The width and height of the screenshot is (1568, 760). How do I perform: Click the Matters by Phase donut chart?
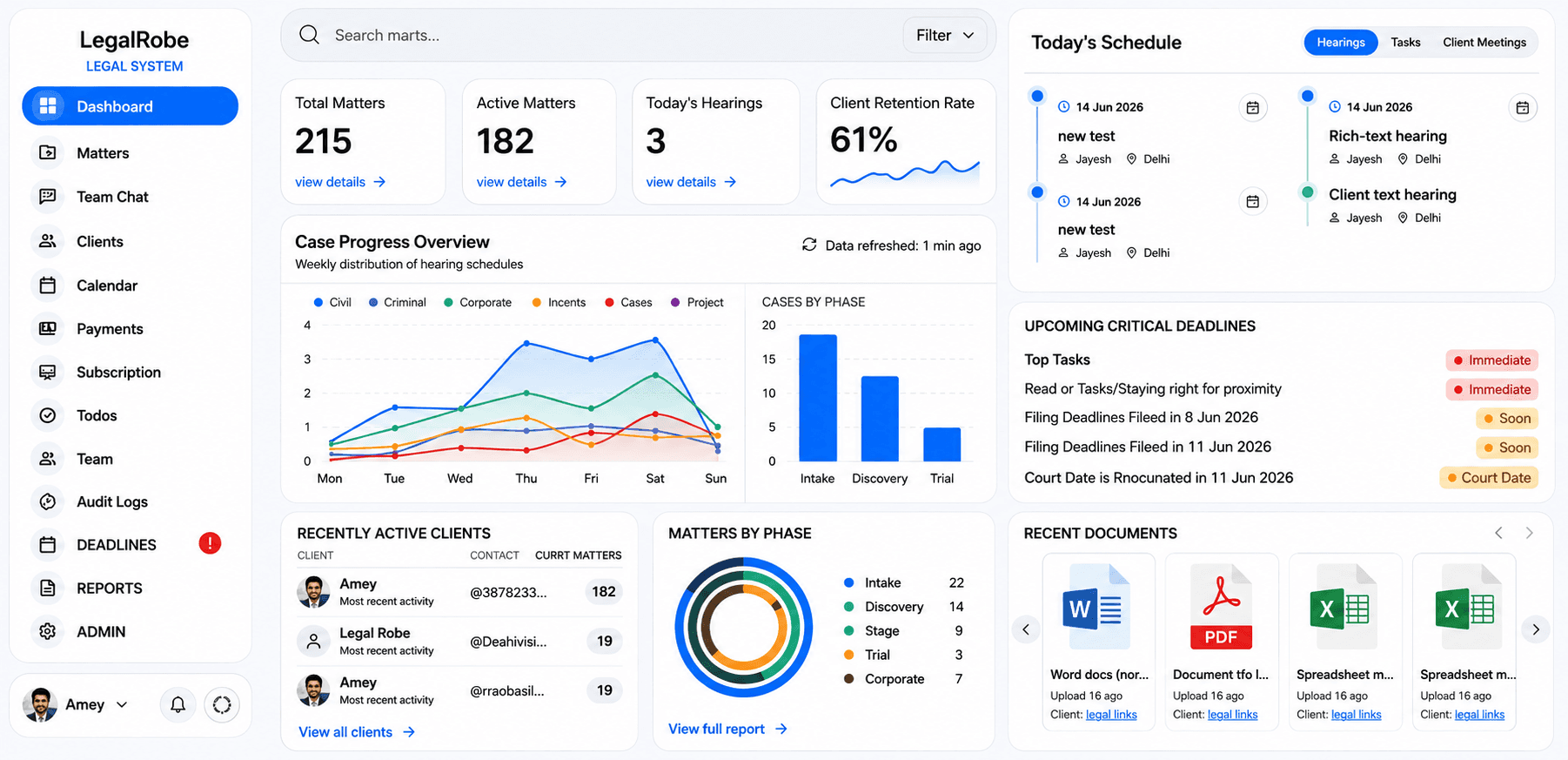pyautogui.click(x=744, y=627)
